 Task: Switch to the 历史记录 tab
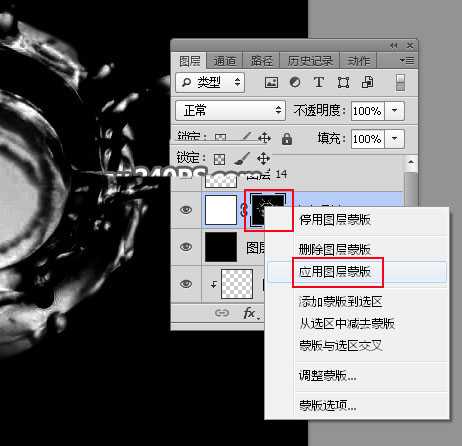point(310,61)
